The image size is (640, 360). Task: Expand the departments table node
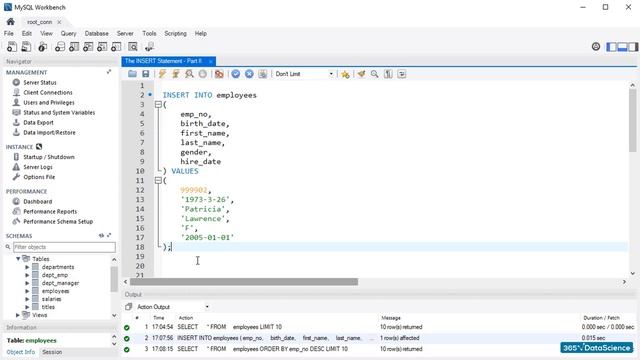tap(27, 267)
